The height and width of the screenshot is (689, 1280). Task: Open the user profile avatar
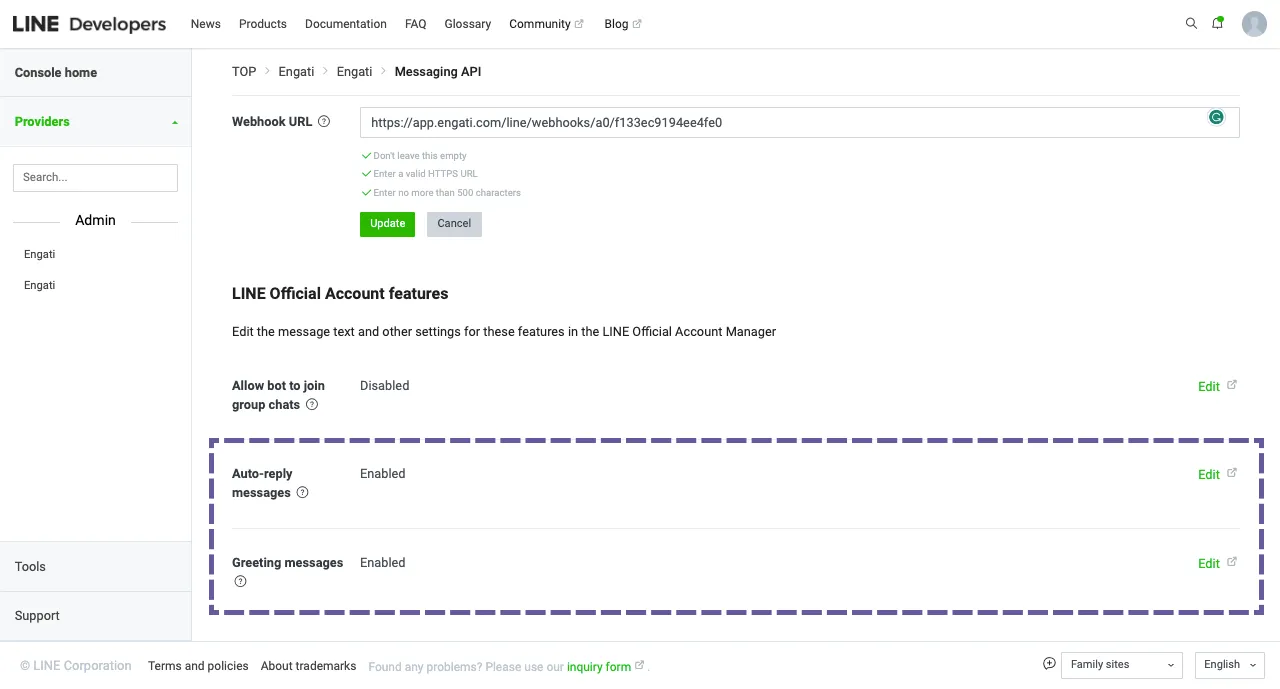coord(1254,24)
